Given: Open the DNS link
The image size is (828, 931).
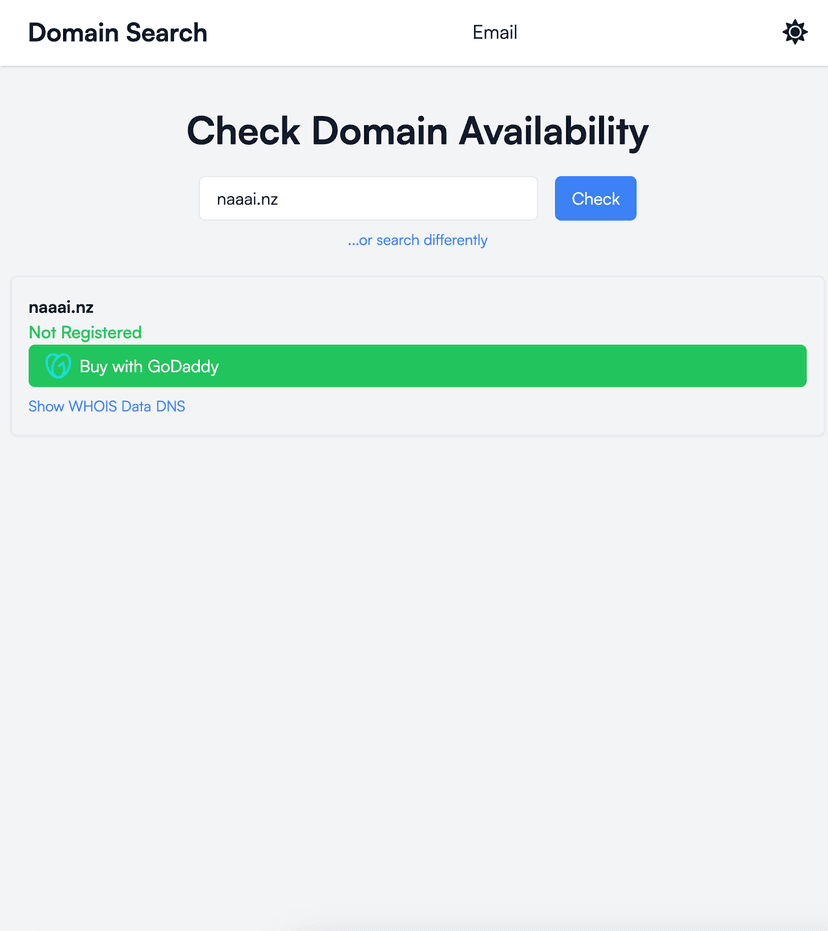Looking at the screenshot, I should 171,406.
